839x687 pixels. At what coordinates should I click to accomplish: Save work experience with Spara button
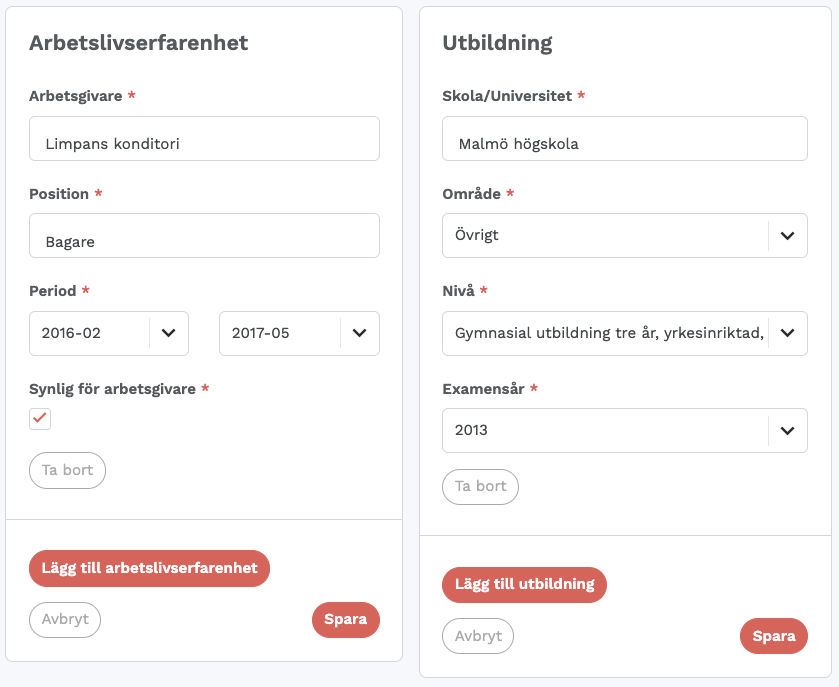pyautogui.click(x=346, y=620)
